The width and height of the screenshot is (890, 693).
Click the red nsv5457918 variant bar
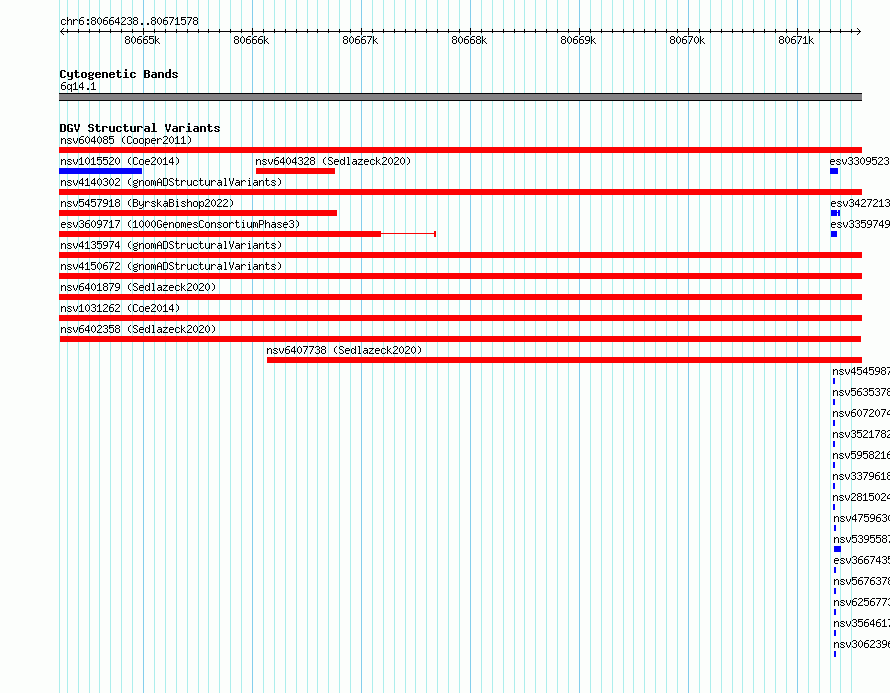point(198,213)
